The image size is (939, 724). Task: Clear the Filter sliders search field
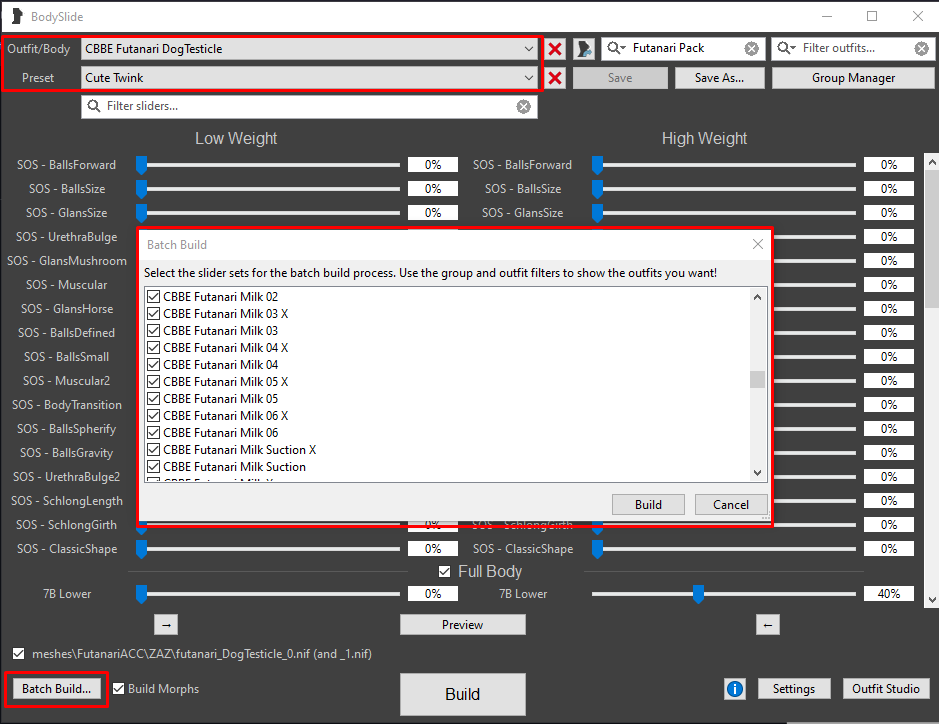[x=523, y=107]
